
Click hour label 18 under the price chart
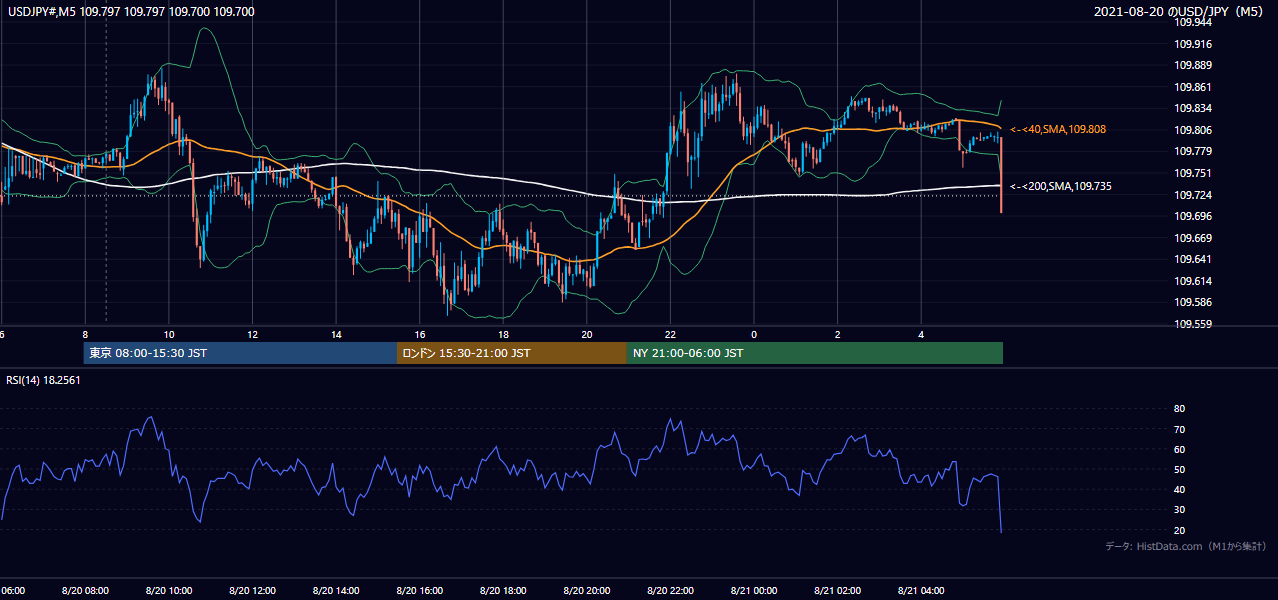tap(503, 334)
